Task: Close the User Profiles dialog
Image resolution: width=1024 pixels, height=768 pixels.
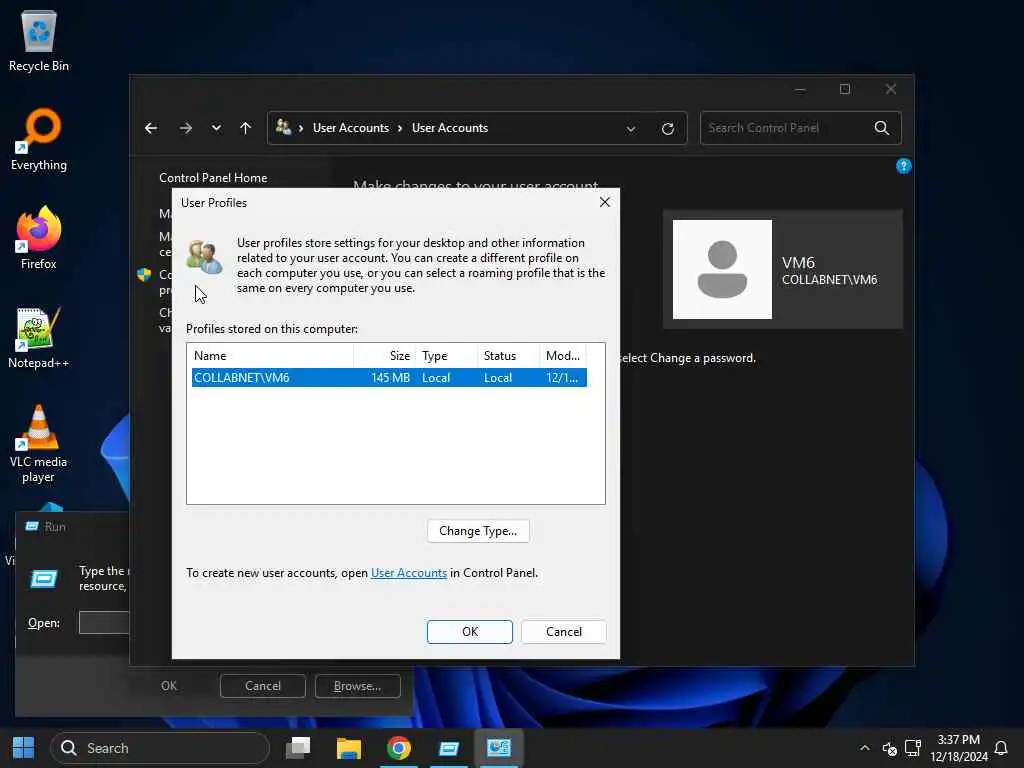Action: pyautogui.click(x=605, y=202)
